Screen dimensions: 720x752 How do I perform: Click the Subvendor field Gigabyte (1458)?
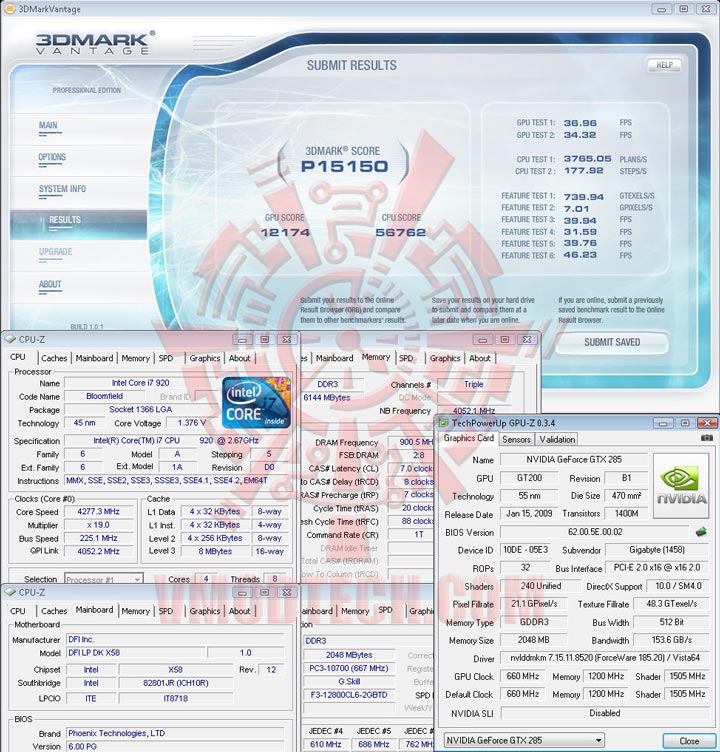657,550
